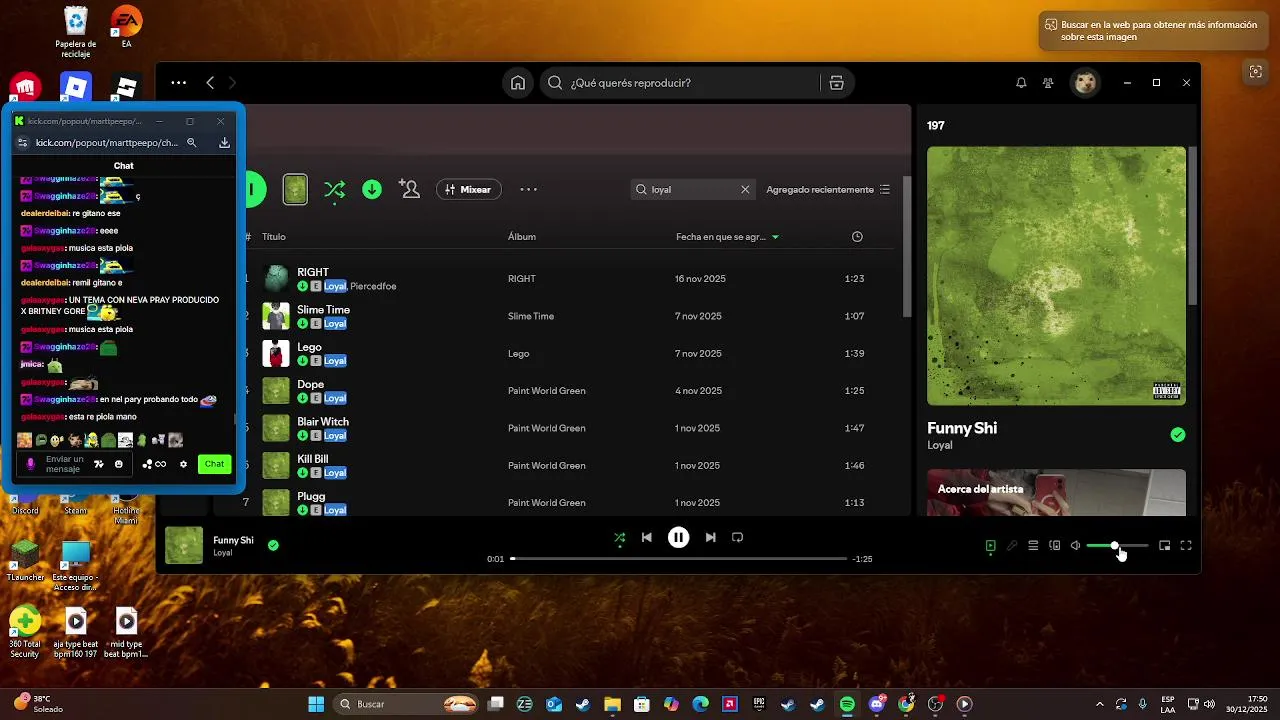Seek within the song progress bar
Image resolution: width=1280 pixels, height=720 pixels.
tap(679, 558)
